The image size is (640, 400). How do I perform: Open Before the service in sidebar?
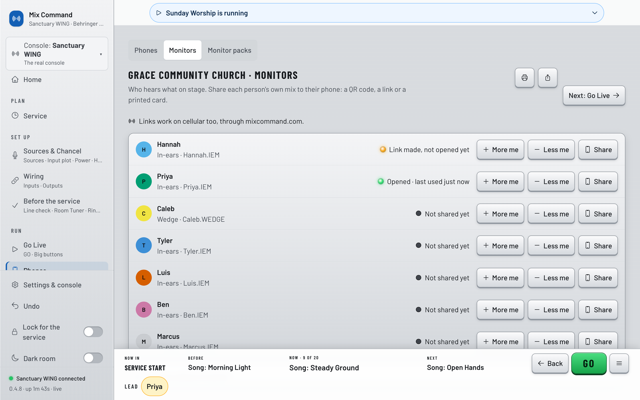tap(57, 205)
